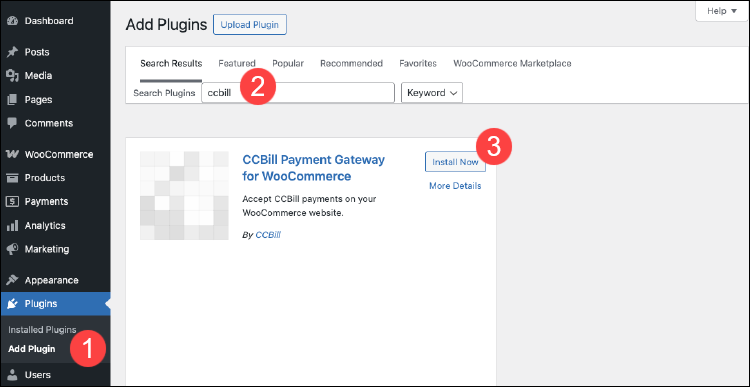Click the Marketing megaphone icon
This screenshot has width=750, height=387.
(x=12, y=249)
